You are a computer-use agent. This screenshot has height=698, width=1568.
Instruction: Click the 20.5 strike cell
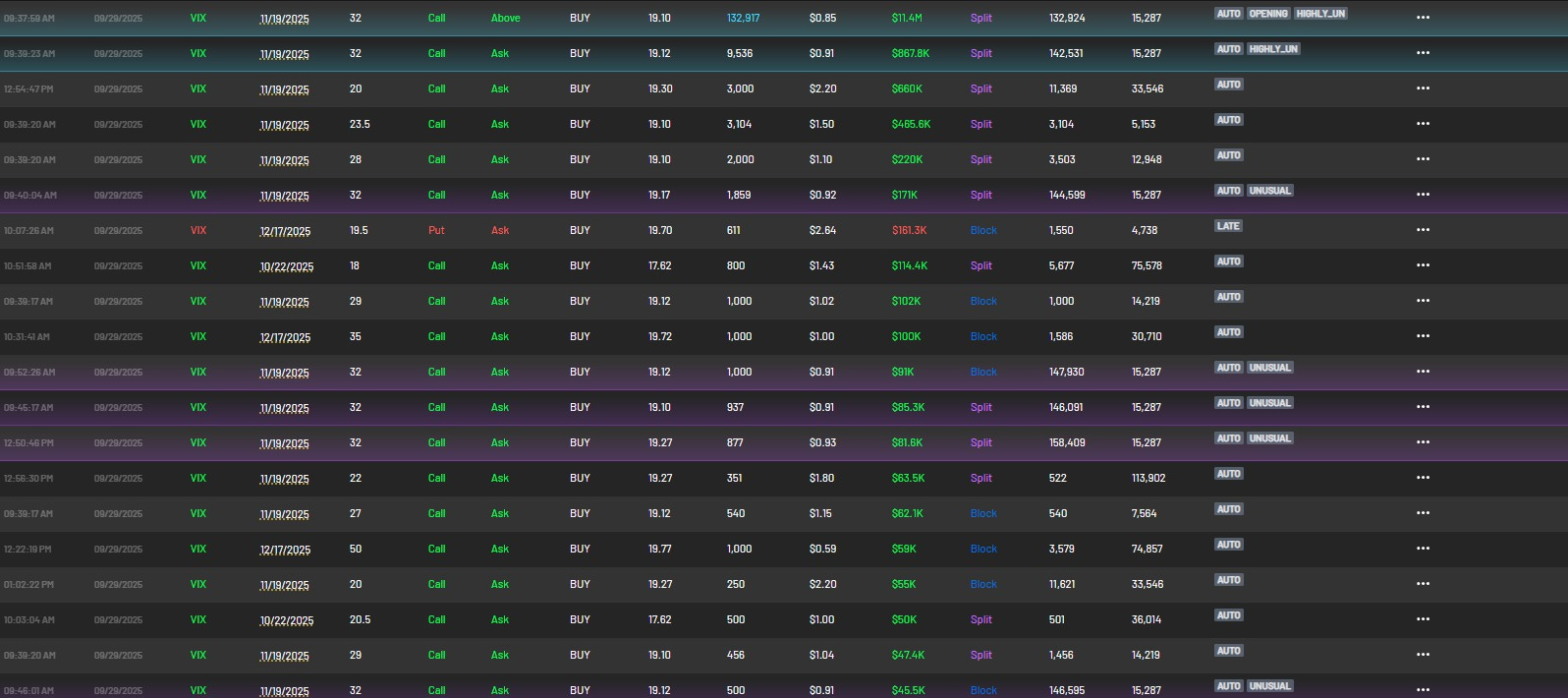point(360,619)
